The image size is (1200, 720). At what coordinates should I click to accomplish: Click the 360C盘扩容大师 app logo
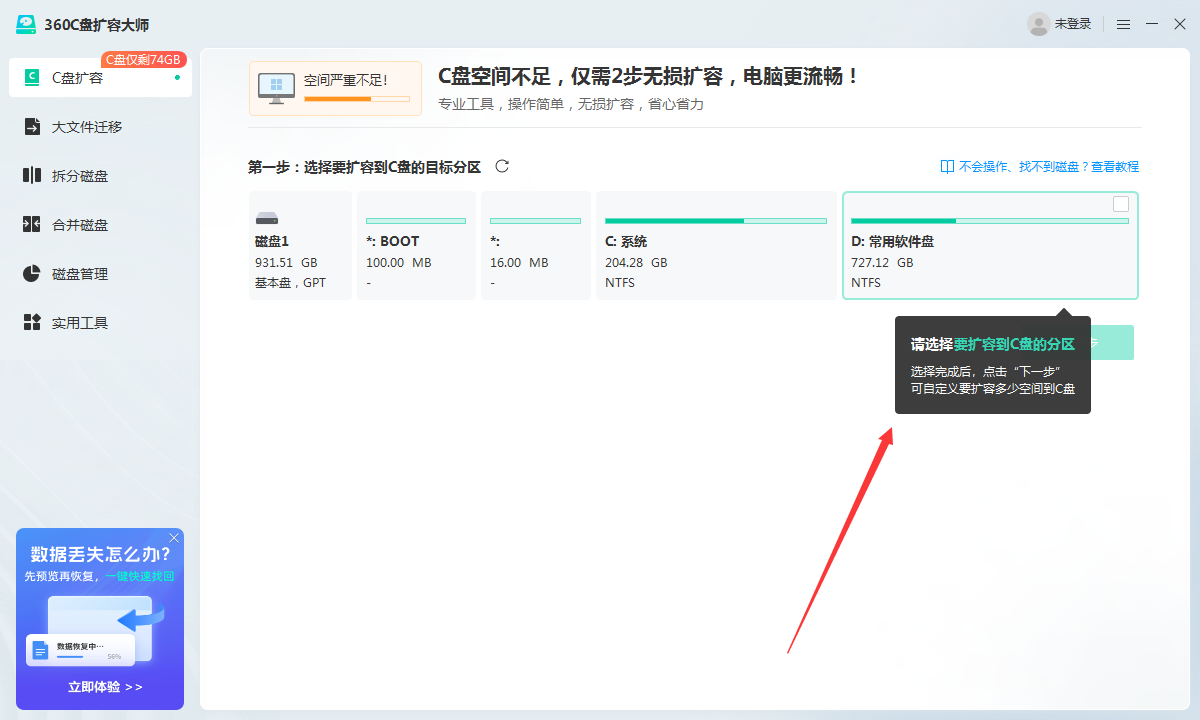pos(26,24)
